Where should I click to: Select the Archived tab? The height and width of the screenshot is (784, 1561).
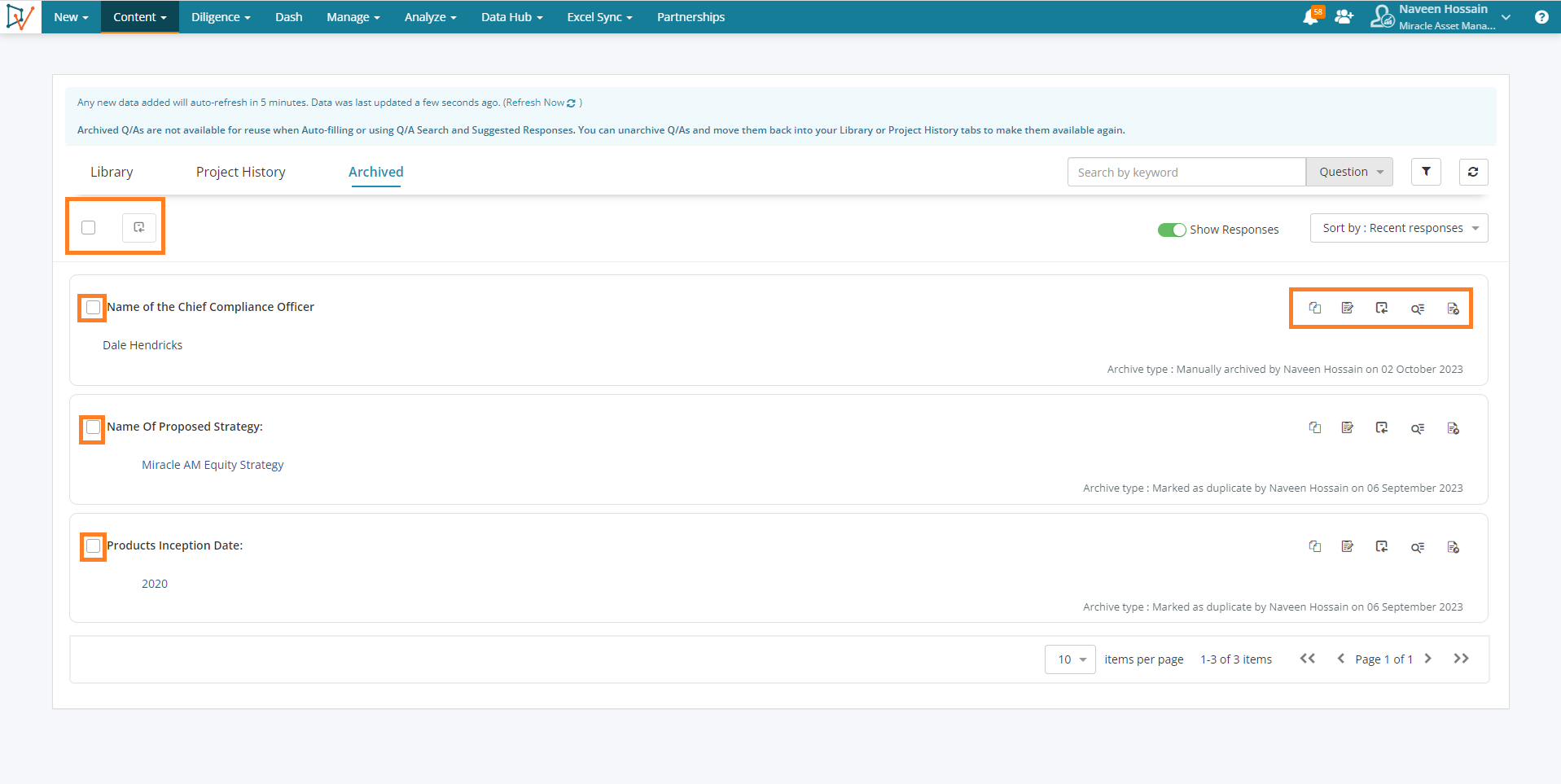pos(375,172)
